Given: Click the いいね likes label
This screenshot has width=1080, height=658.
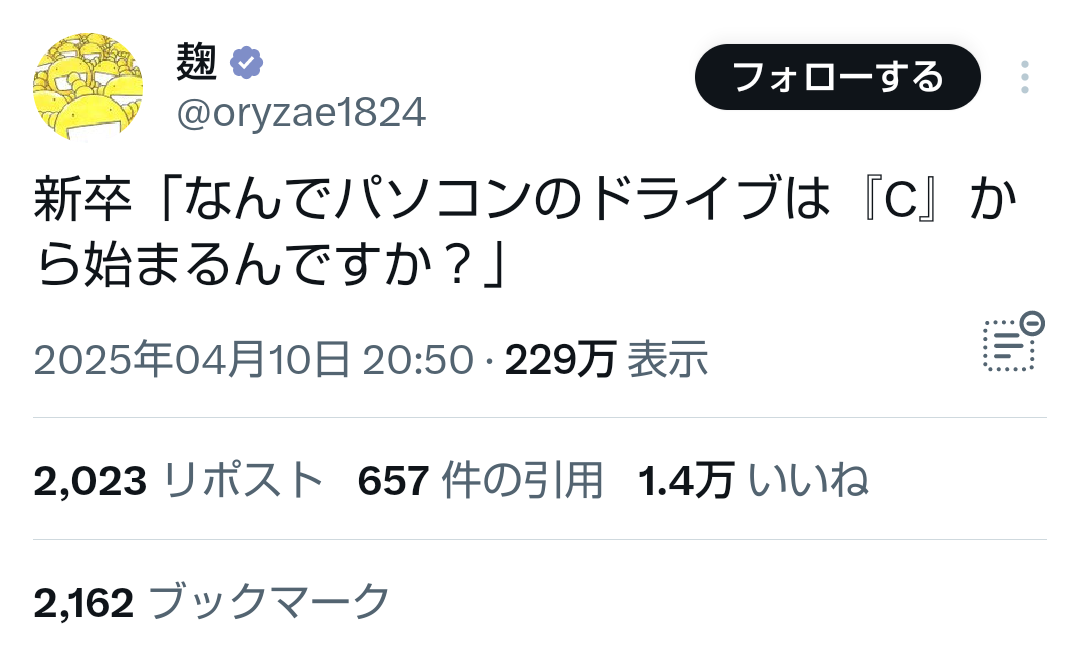Looking at the screenshot, I should pyautogui.click(x=808, y=480).
